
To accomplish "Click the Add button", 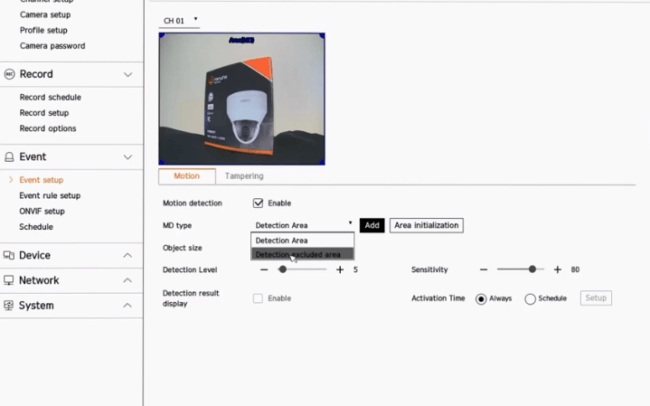I will (372, 225).
